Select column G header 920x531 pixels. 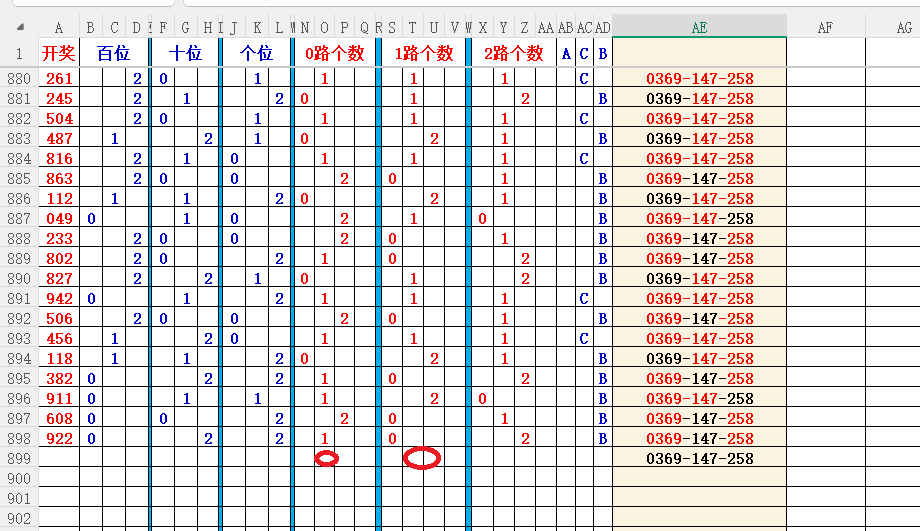185,28
